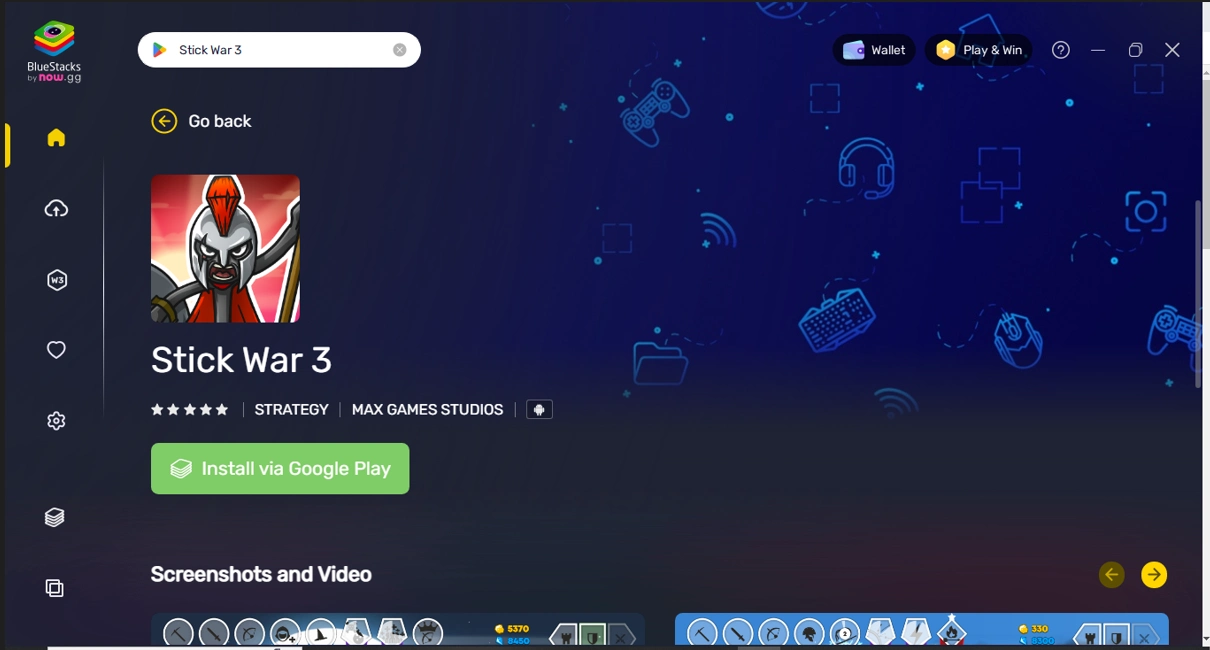This screenshot has height=650, width=1210.
Task: Click the Google Play icon in search bar
Action: tap(159, 50)
